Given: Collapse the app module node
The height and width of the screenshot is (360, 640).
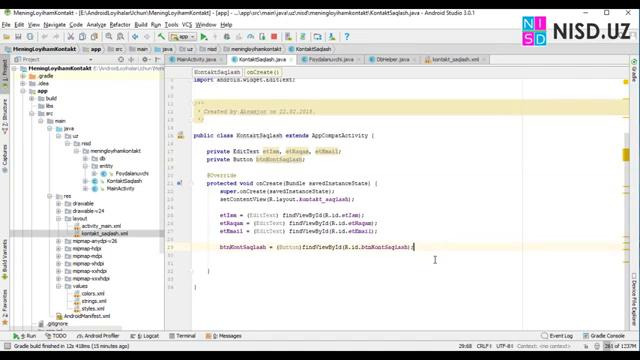Looking at the screenshot, I should click(23, 91).
